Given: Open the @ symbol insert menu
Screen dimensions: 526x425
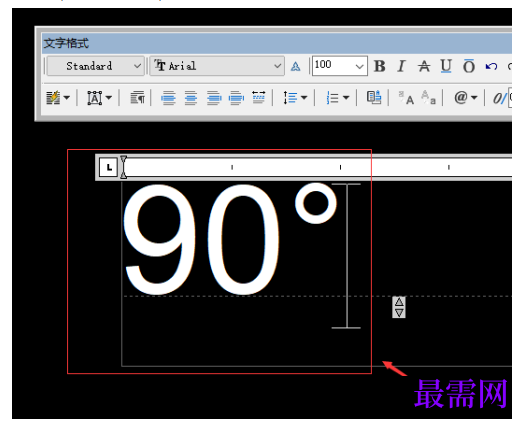Looking at the screenshot, I should [x=465, y=98].
